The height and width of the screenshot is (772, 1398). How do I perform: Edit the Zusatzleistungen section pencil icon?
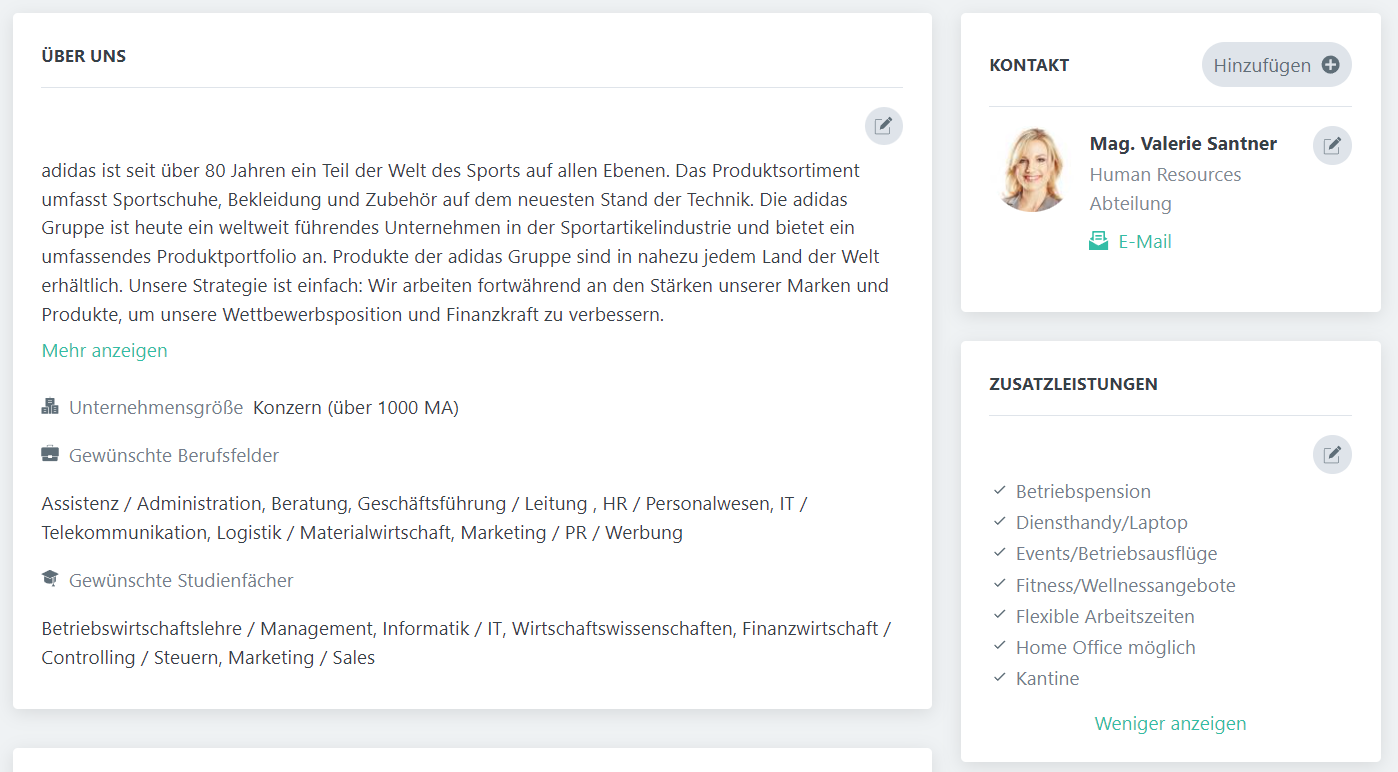(1331, 455)
